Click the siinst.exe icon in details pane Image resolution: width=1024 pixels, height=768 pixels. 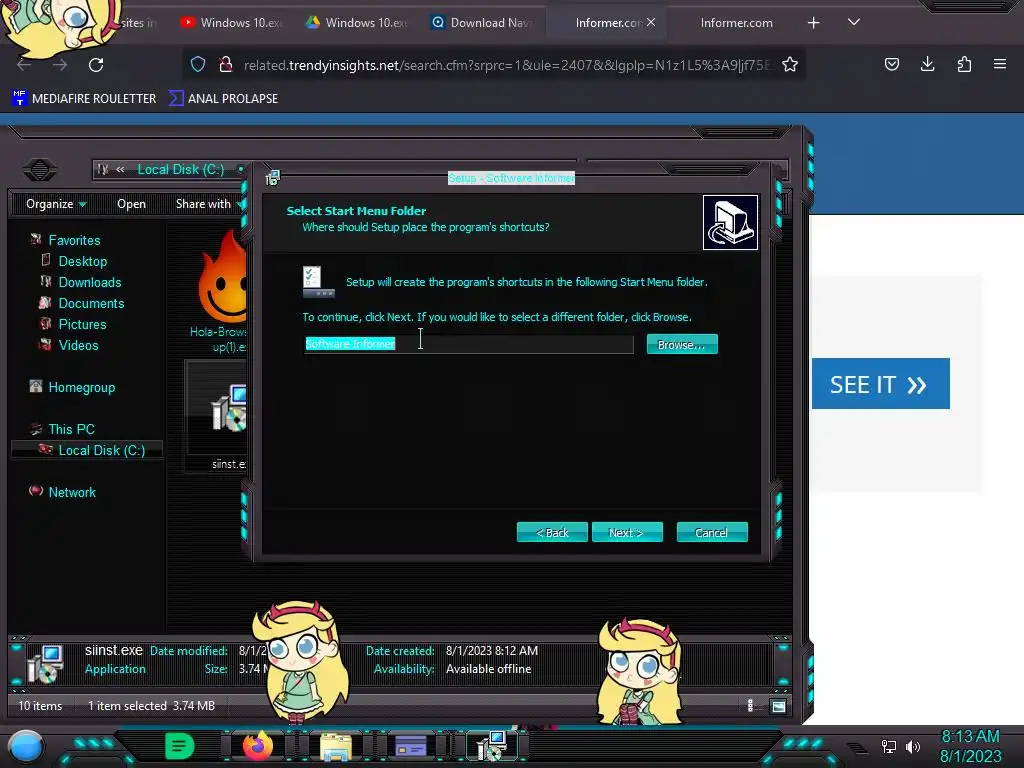pos(44,663)
